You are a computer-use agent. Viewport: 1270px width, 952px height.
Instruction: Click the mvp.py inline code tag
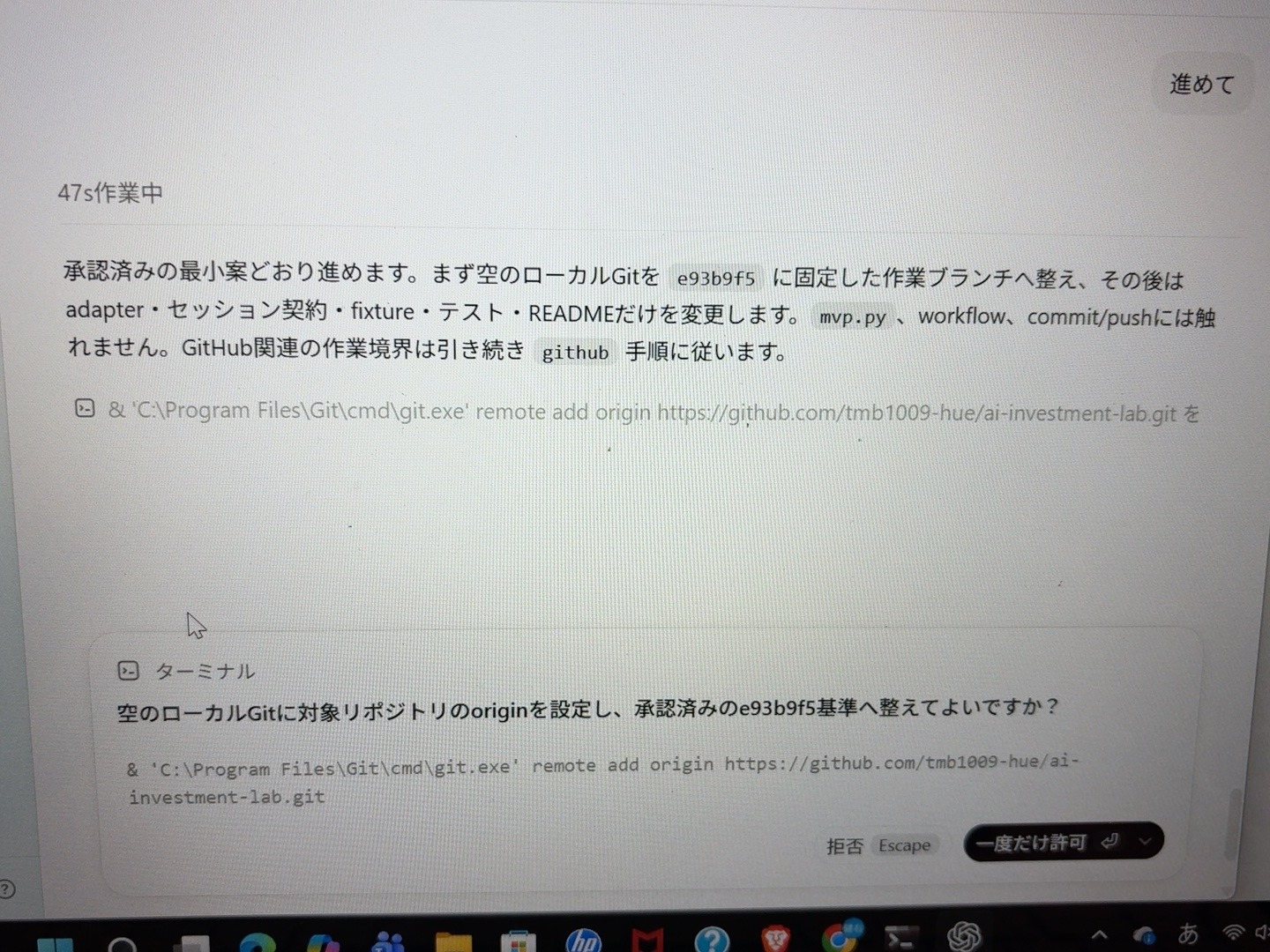coord(853,317)
